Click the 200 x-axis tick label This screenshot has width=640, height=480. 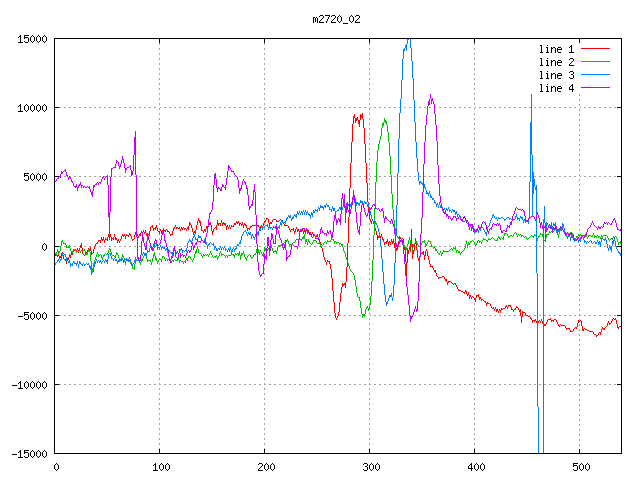tap(265, 467)
